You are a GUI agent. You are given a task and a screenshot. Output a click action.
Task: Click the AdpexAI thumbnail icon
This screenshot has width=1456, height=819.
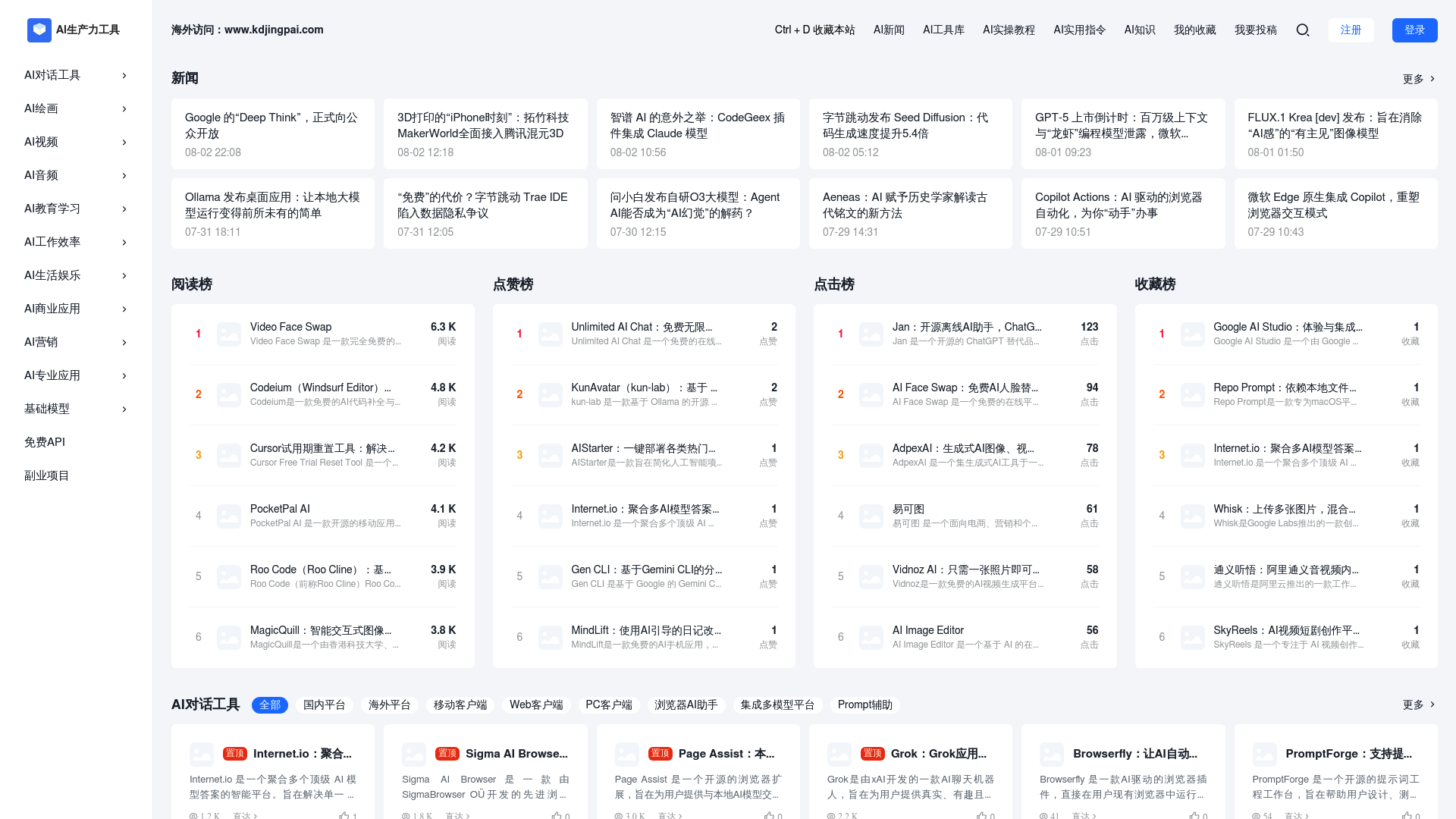[x=871, y=455]
